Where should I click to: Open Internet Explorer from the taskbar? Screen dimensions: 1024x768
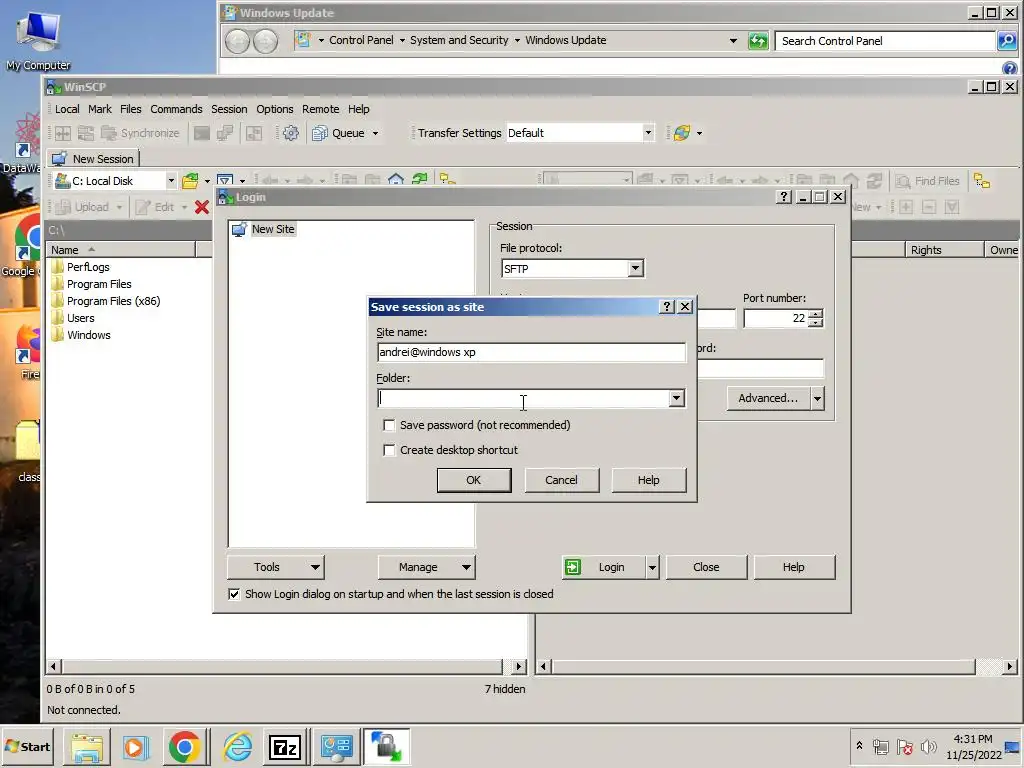coord(238,747)
